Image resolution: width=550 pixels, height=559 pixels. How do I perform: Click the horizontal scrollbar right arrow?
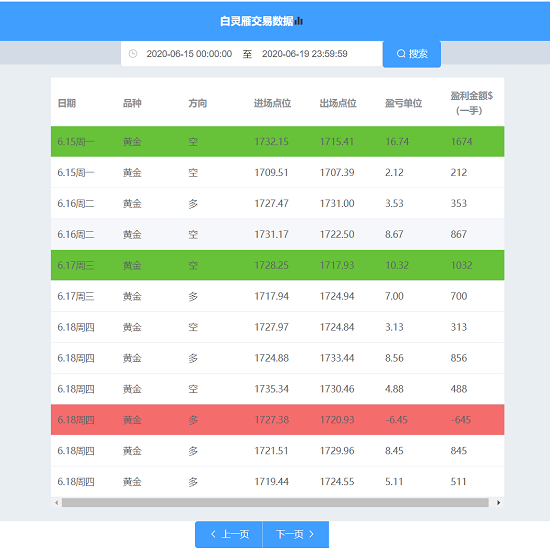[x=498, y=503]
